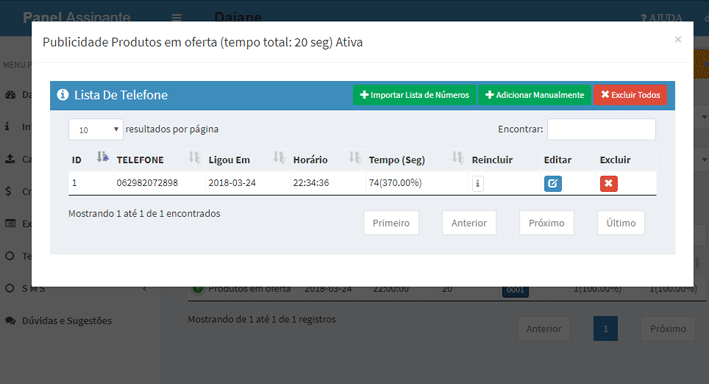The height and width of the screenshot is (384, 709).
Task: Open AJUDA help link in header
Action: click(x=661, y=18)
